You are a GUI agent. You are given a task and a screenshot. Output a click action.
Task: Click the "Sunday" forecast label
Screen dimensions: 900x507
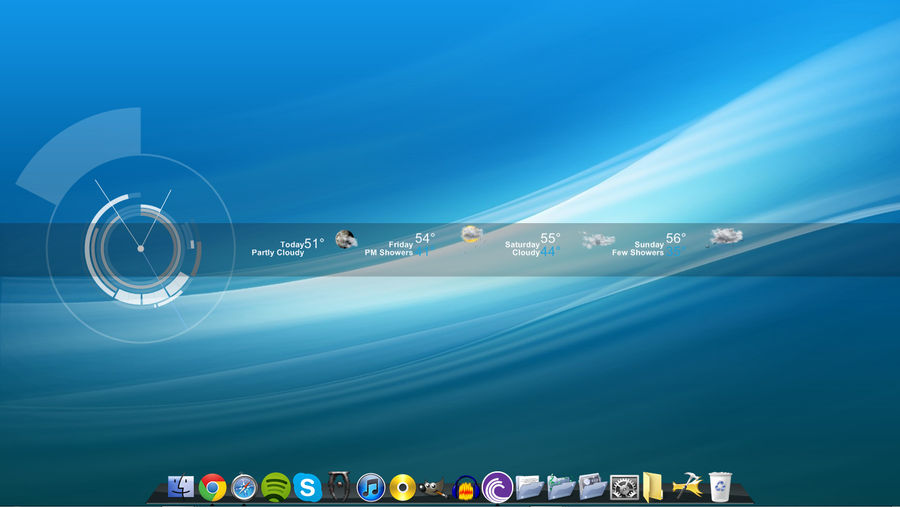click(x=649, y=245)
